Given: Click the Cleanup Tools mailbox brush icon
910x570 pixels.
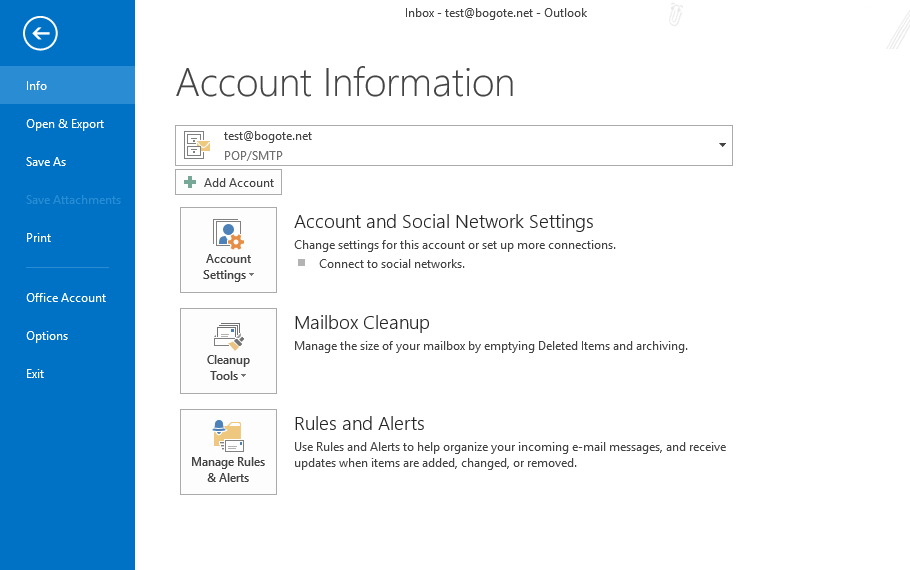Looking at the screenshot, I should point(228,335).
